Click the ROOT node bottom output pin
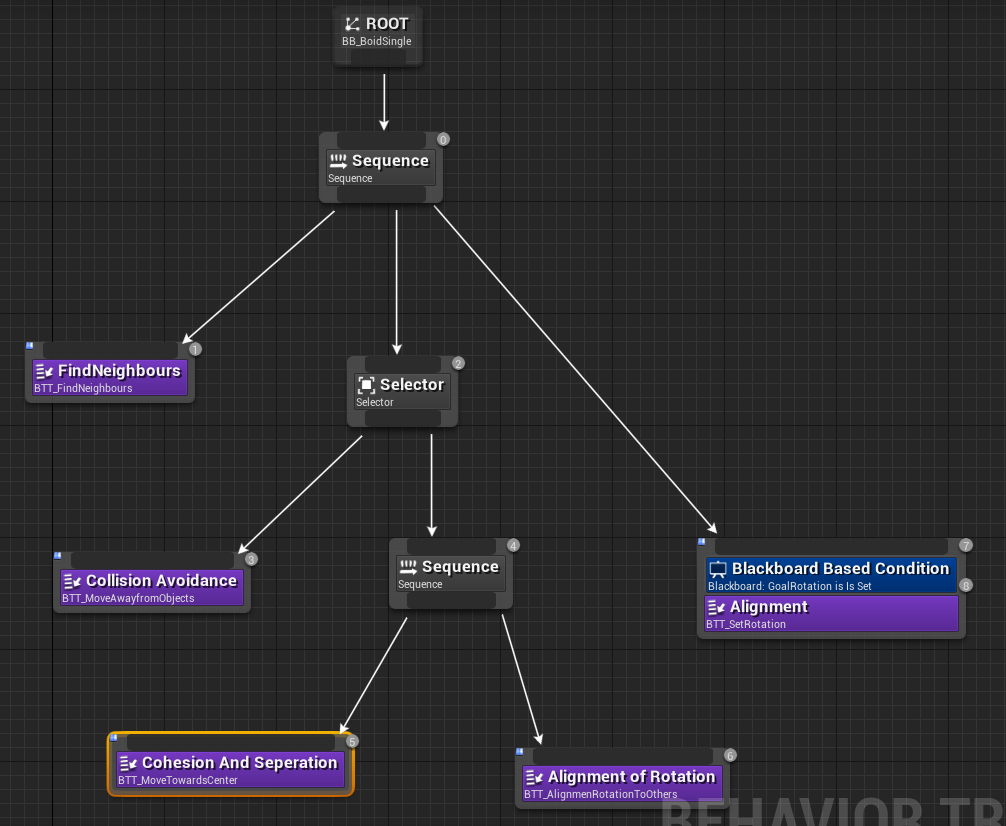Viewport: 1006px width, 826px height. (378, 58)
